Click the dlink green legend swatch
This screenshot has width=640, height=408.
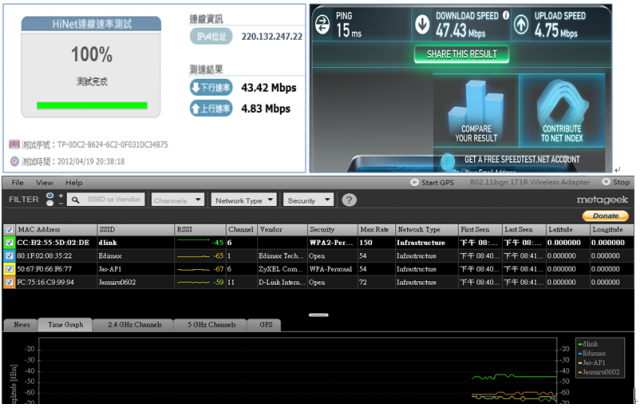pyautogui.click(x=580, y=344)
